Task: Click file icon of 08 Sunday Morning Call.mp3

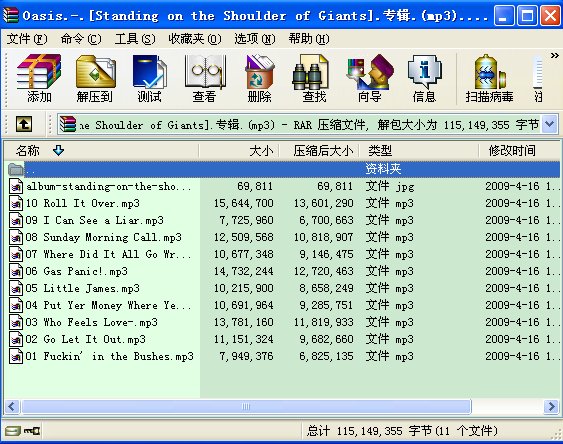Action: [x=16, y=238]
